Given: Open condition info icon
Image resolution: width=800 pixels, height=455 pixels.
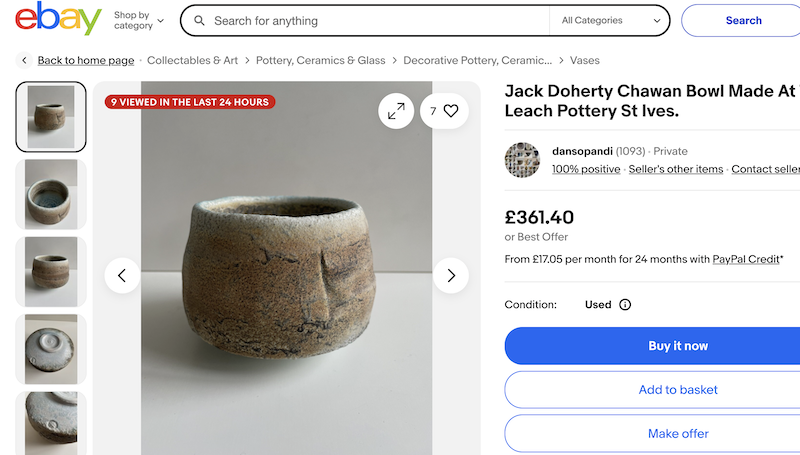Looking at the screenshot, I should tap(625, 304).
